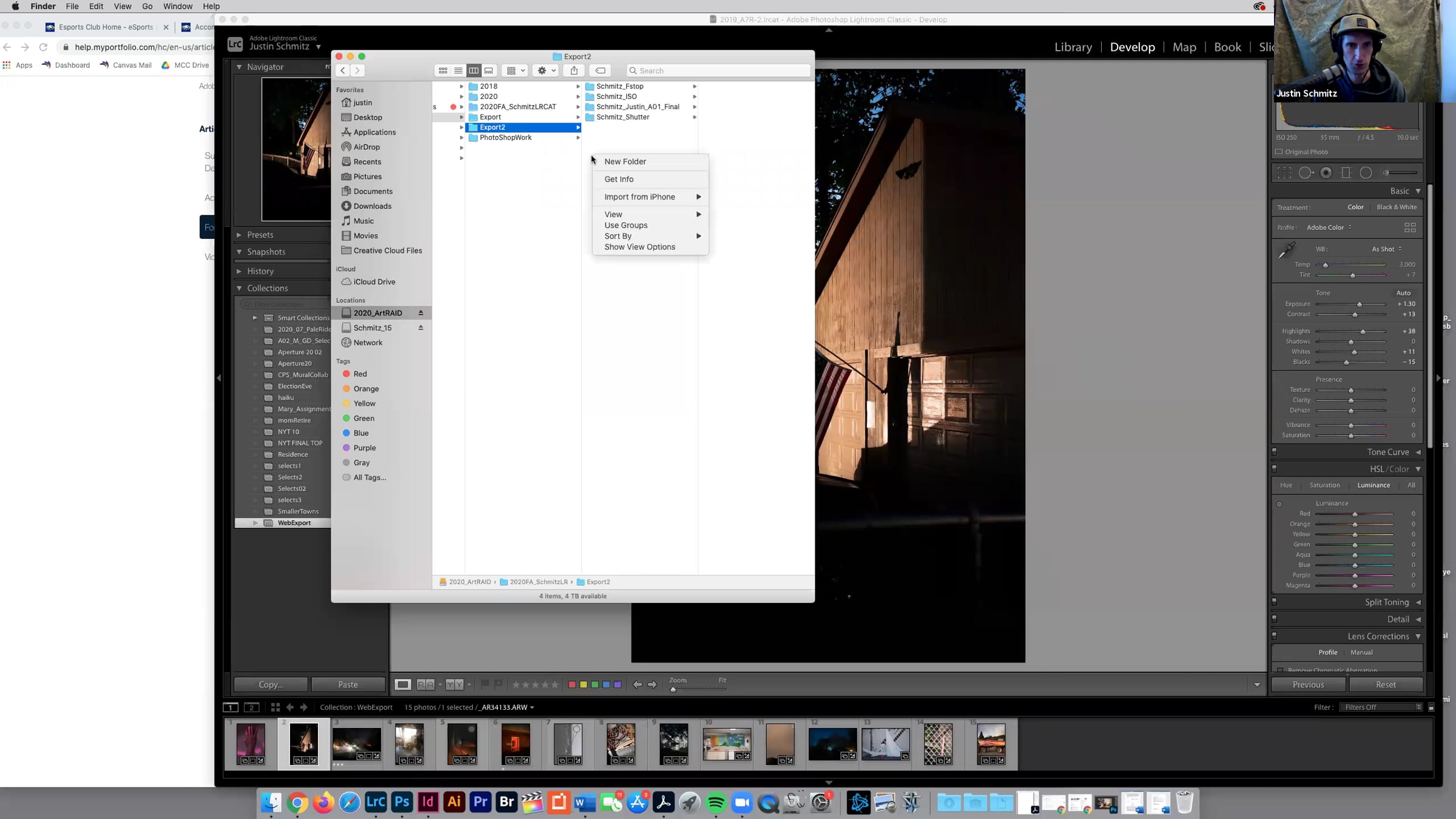1456x819 pixels.
Task: Pick the White Balance eyedropper tool
Action: pos(1286,250)
